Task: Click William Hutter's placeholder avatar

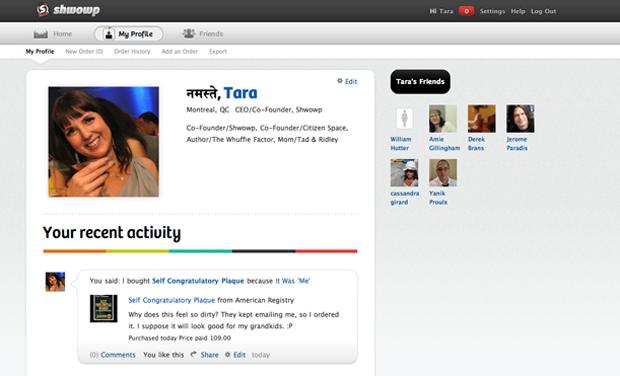Action: point(405,119)
